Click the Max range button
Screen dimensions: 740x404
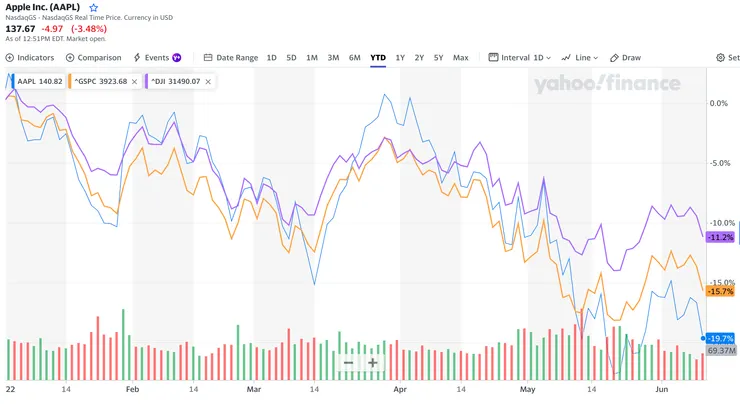click(x=460, y=57)
